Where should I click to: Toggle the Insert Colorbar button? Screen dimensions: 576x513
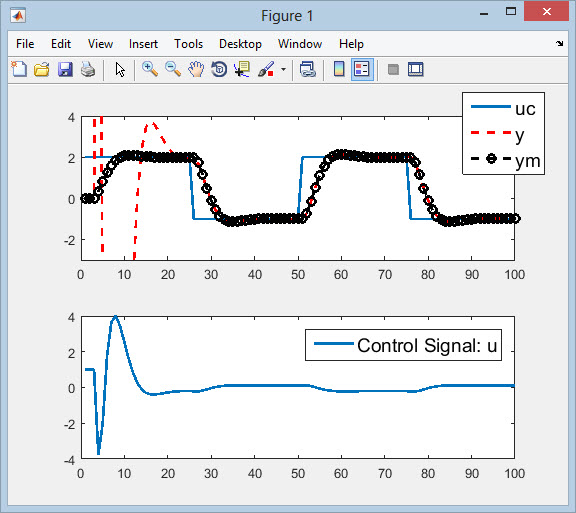(x=339, y=69)
